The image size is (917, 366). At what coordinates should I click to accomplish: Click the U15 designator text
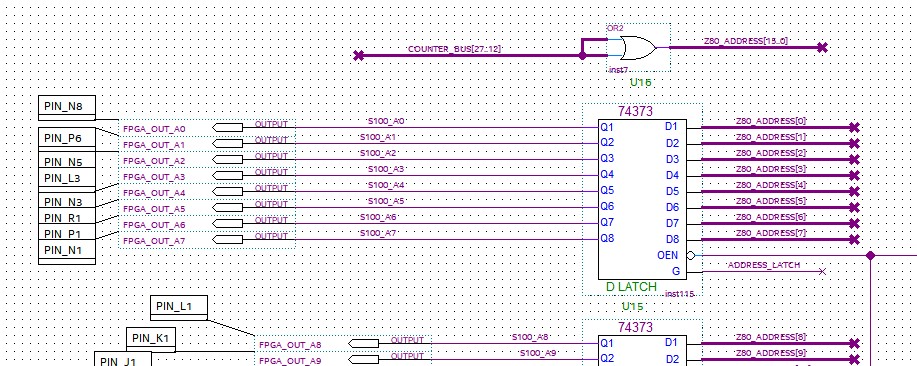pyautogui.click(x=632, y=306)
